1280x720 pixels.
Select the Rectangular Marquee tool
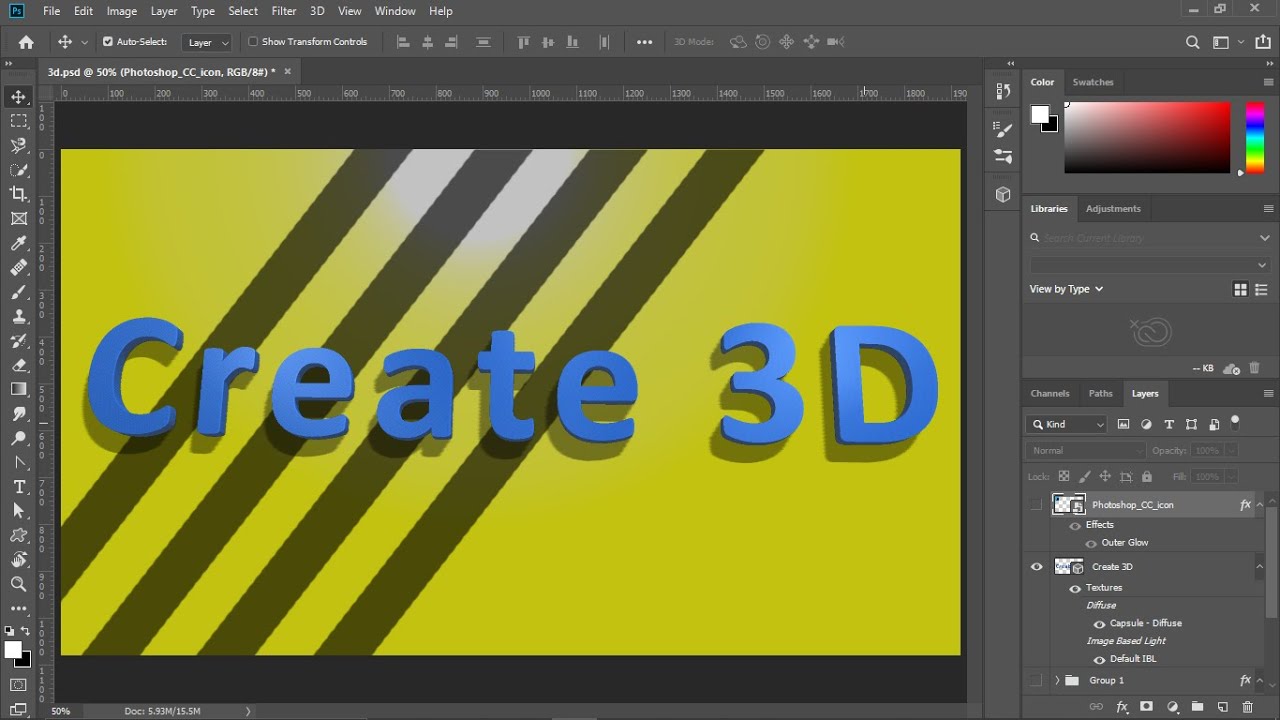18,121
